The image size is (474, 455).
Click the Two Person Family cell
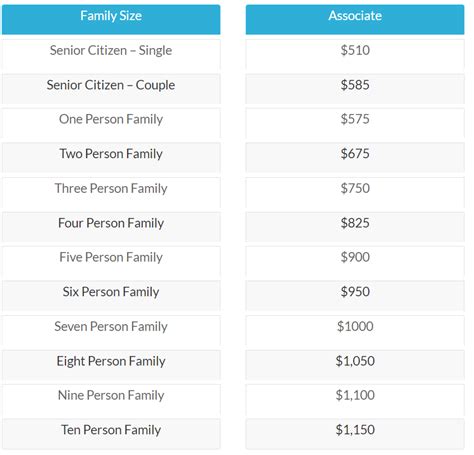click(x=111, y=158)
